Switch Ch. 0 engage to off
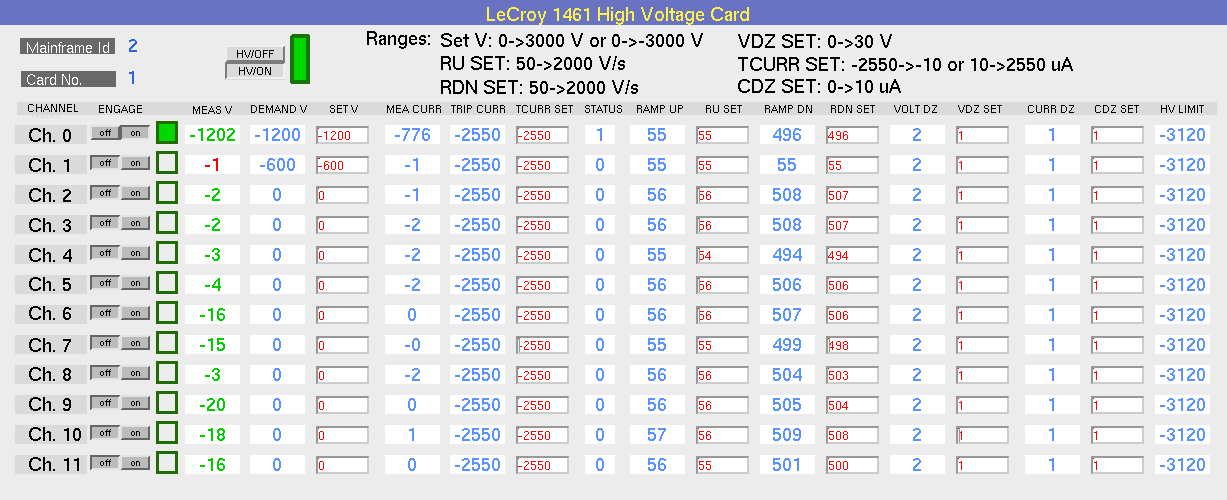 pos(105,132)
